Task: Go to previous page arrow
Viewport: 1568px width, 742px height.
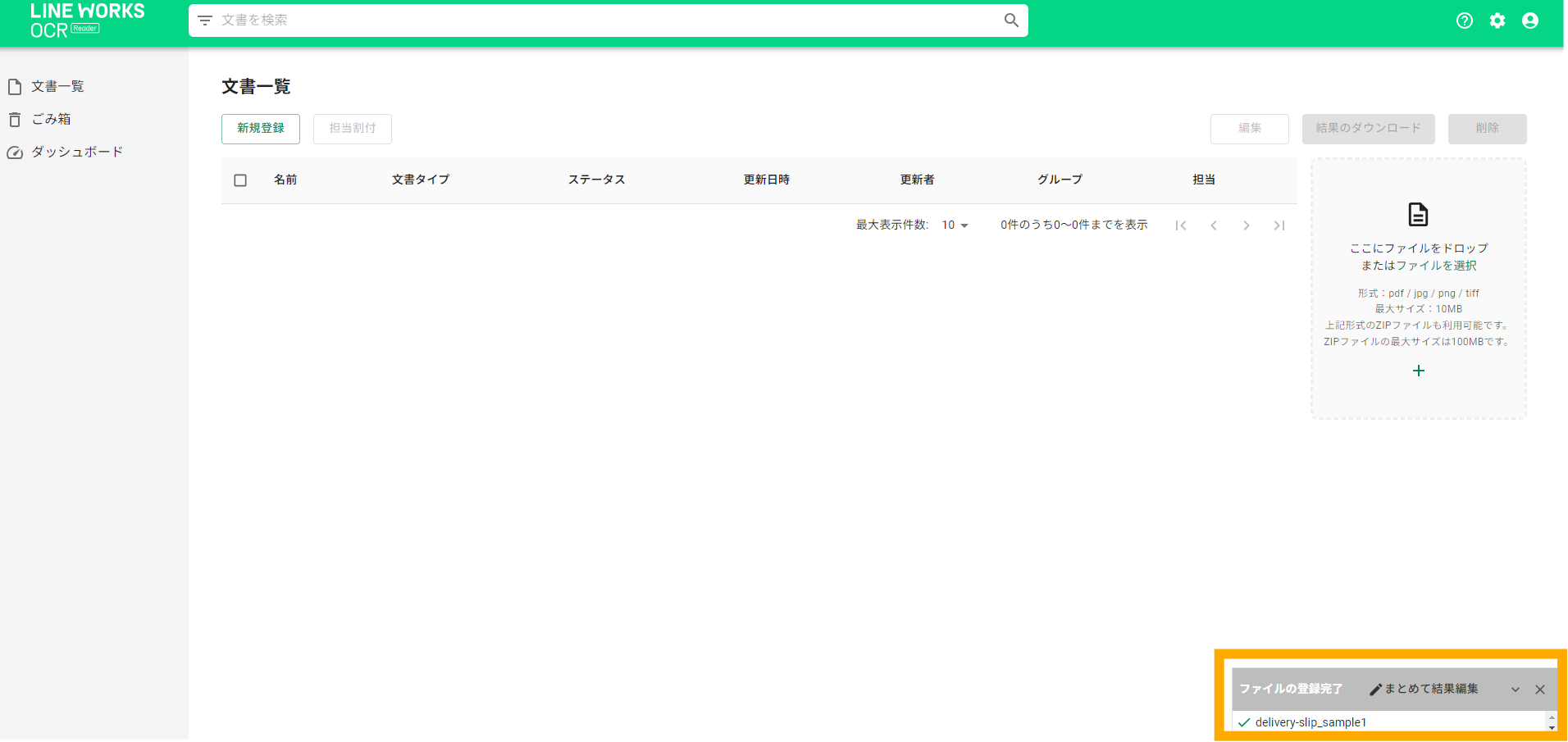Action: pos(1214,225)
